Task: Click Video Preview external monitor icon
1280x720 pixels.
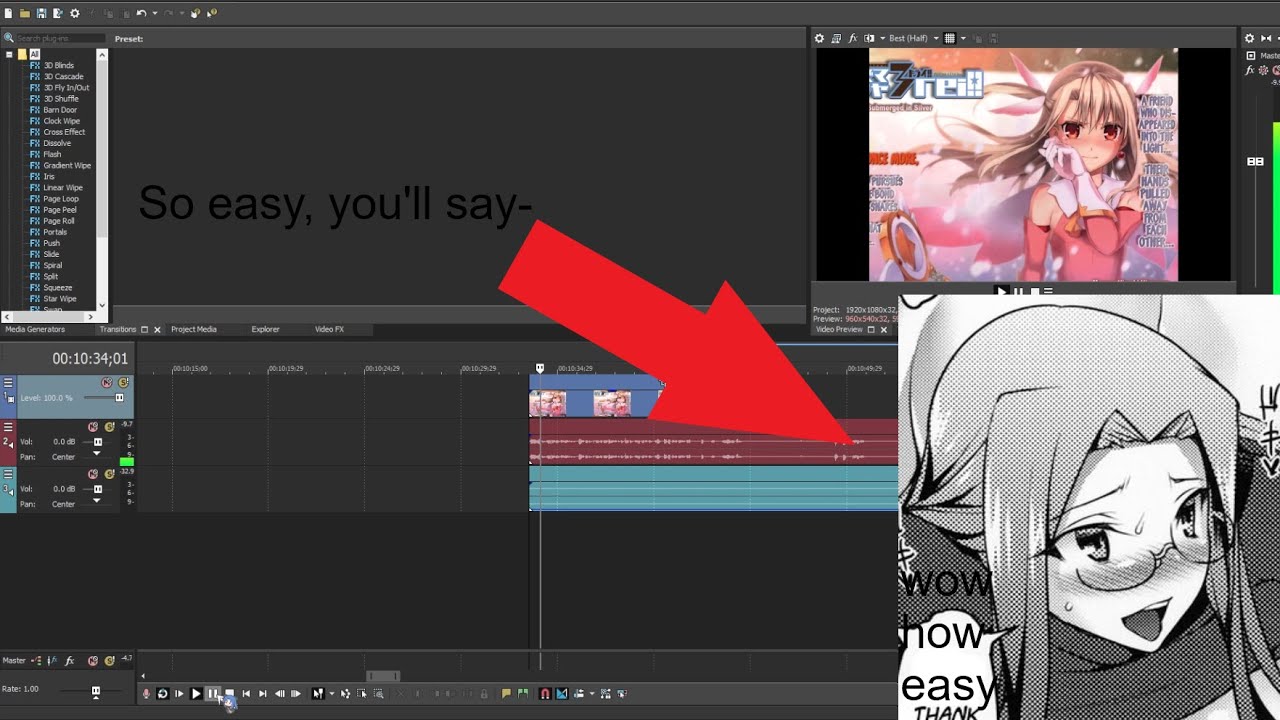Action: click(x=836, y=38)
